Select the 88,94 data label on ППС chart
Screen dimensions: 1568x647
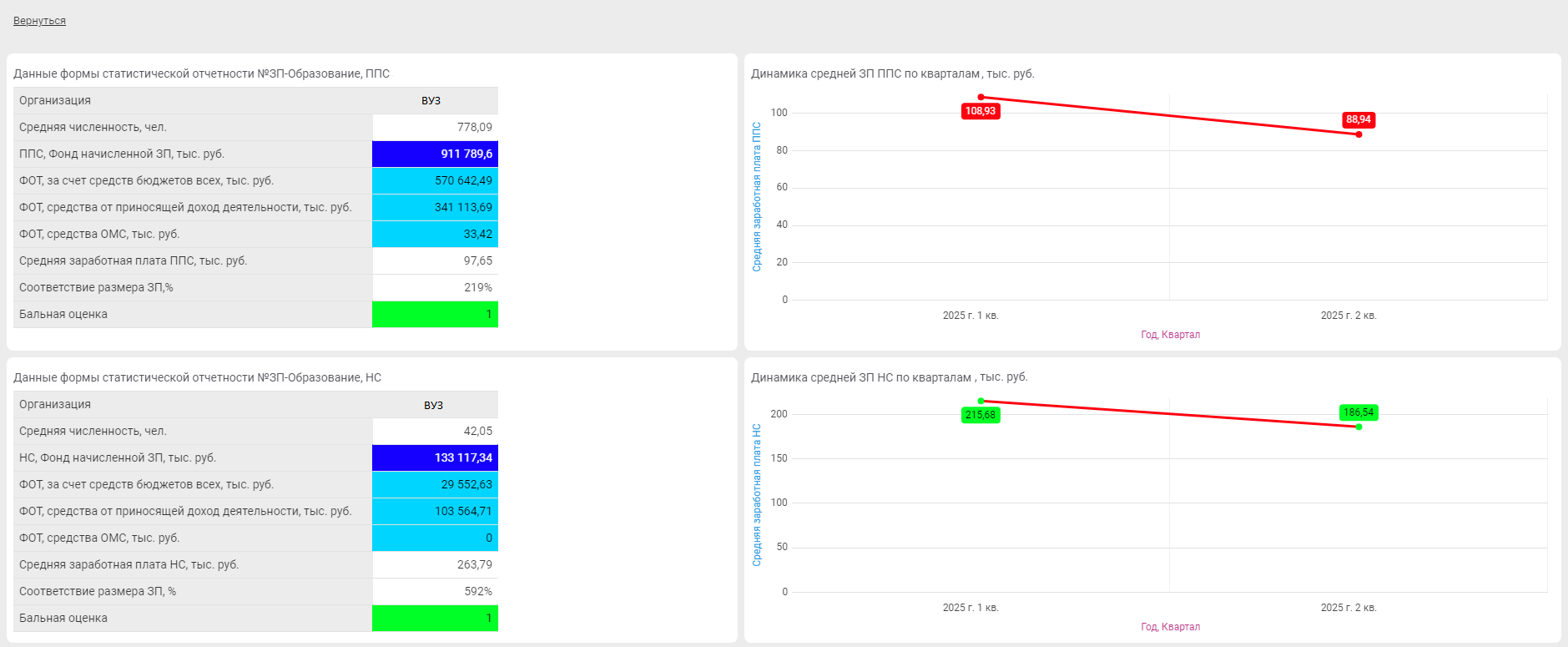1358,119
